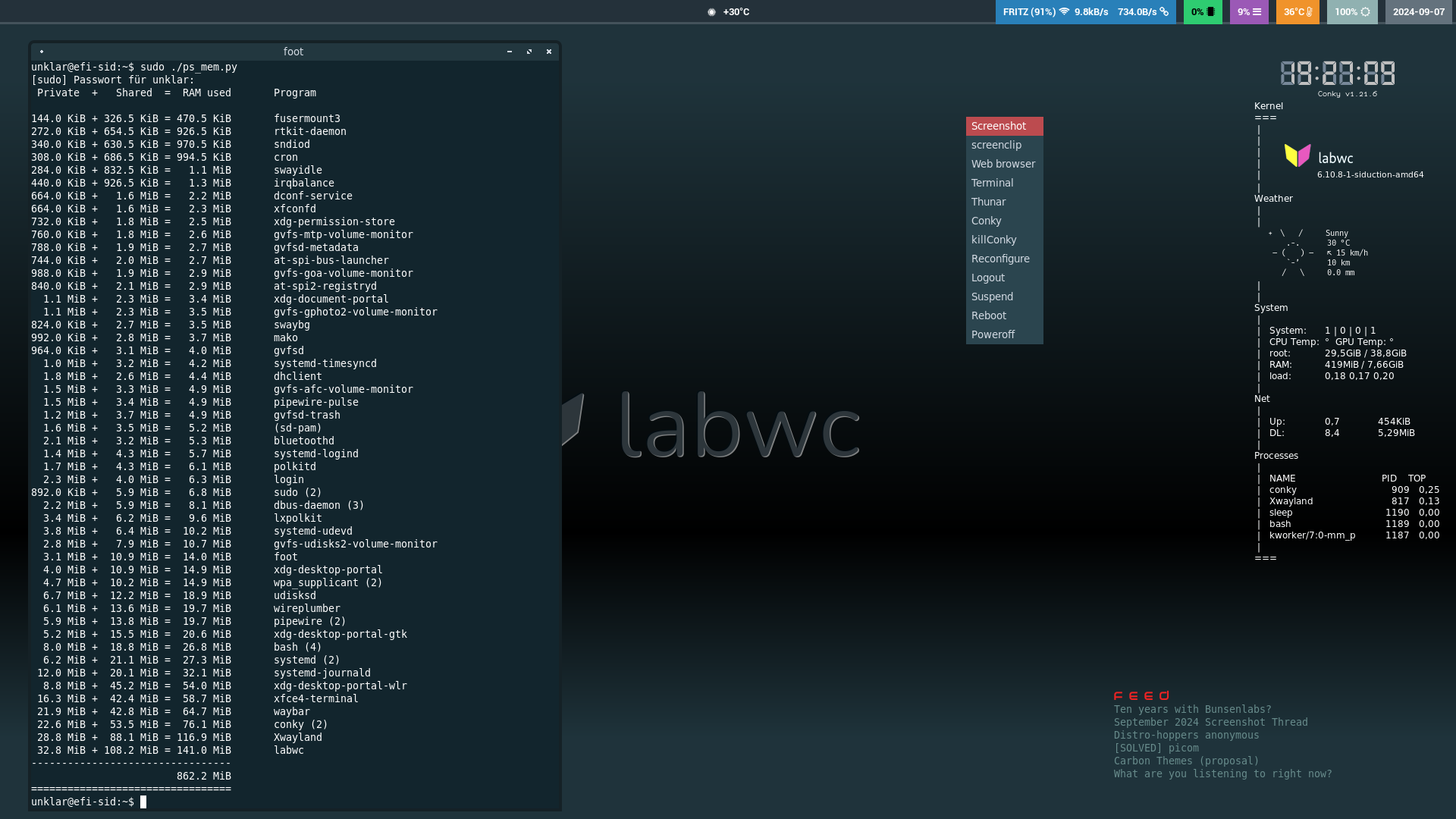The image size is (1456, 819).
Task: Click the brightness sun icon showing 100%
Action: click(1365, 12)
